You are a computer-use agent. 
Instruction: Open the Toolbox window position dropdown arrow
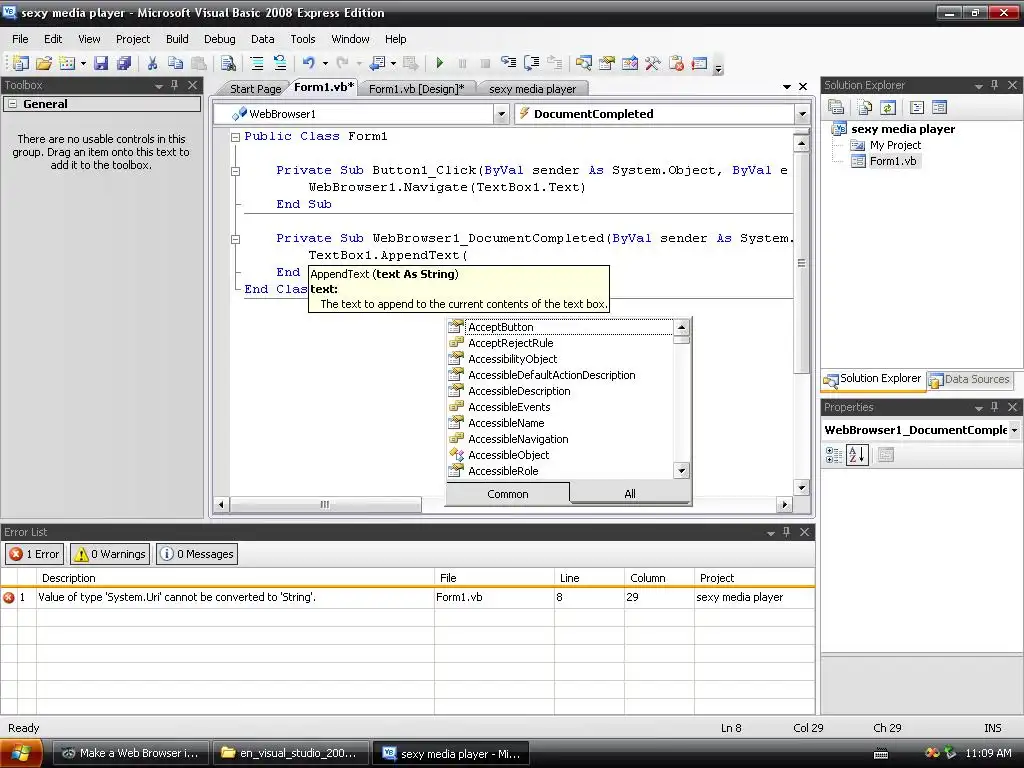[159, 86]
